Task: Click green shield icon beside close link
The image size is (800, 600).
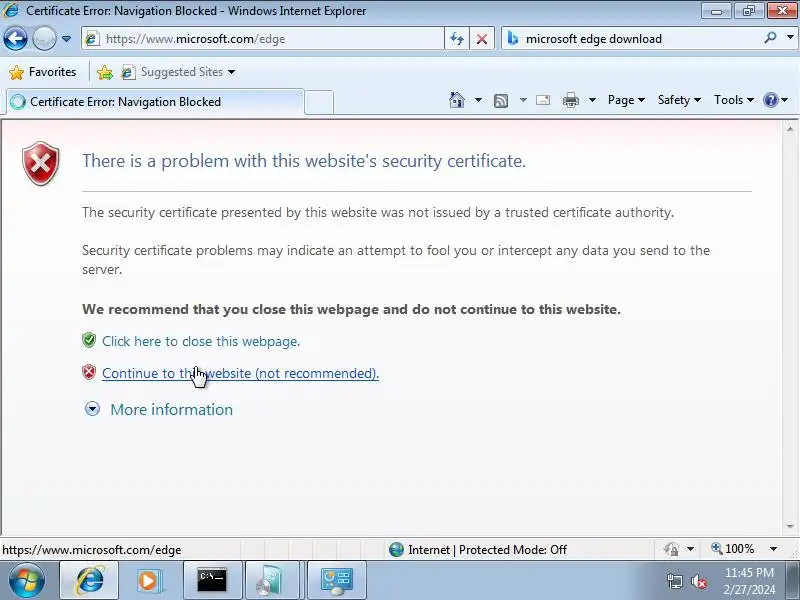Action: [x=89, y=340]
